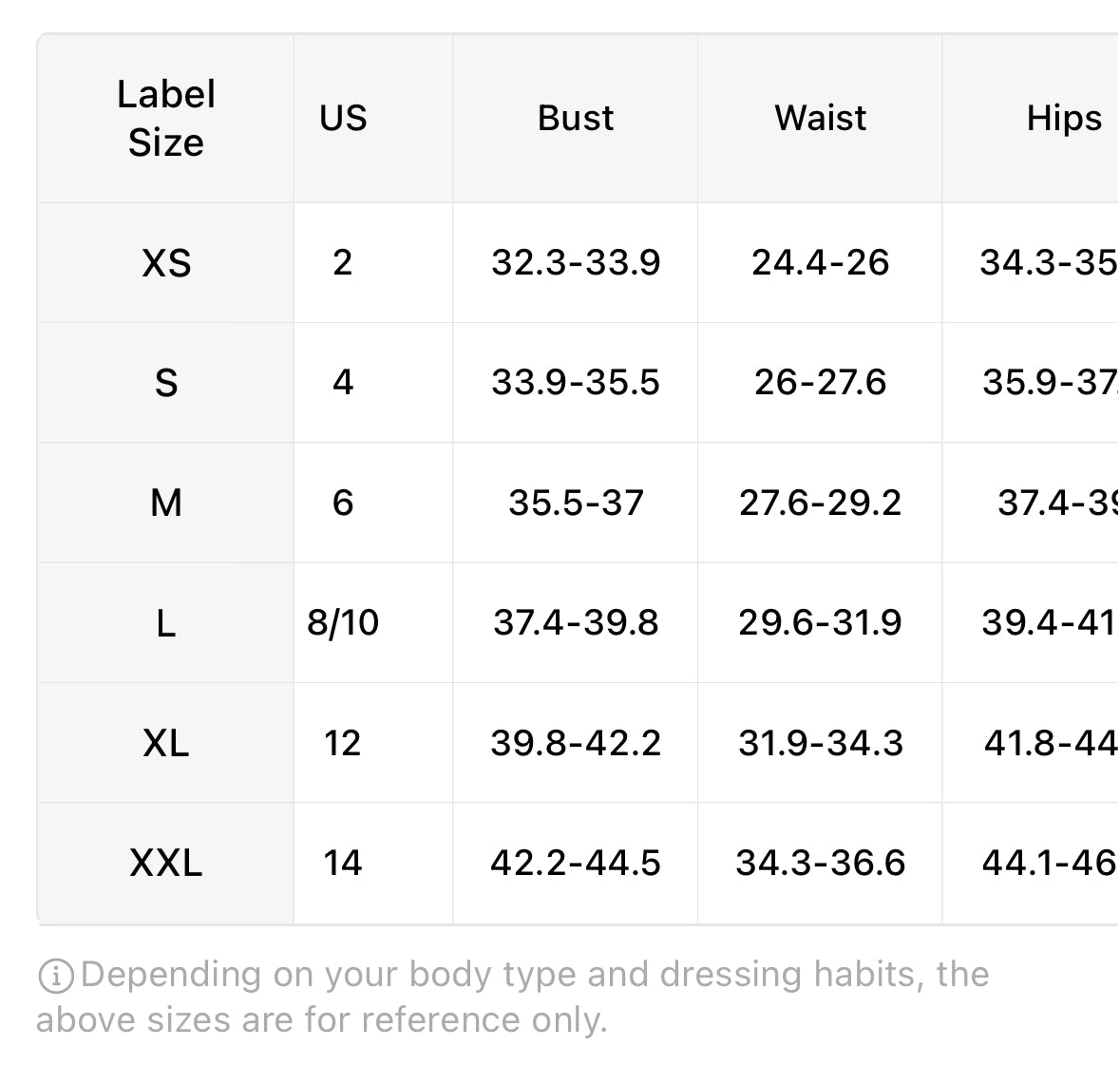This screenshot has height=1084, width=1120.
Task: Select the bust value 37.4-39.8
Action: click(575, 623)
